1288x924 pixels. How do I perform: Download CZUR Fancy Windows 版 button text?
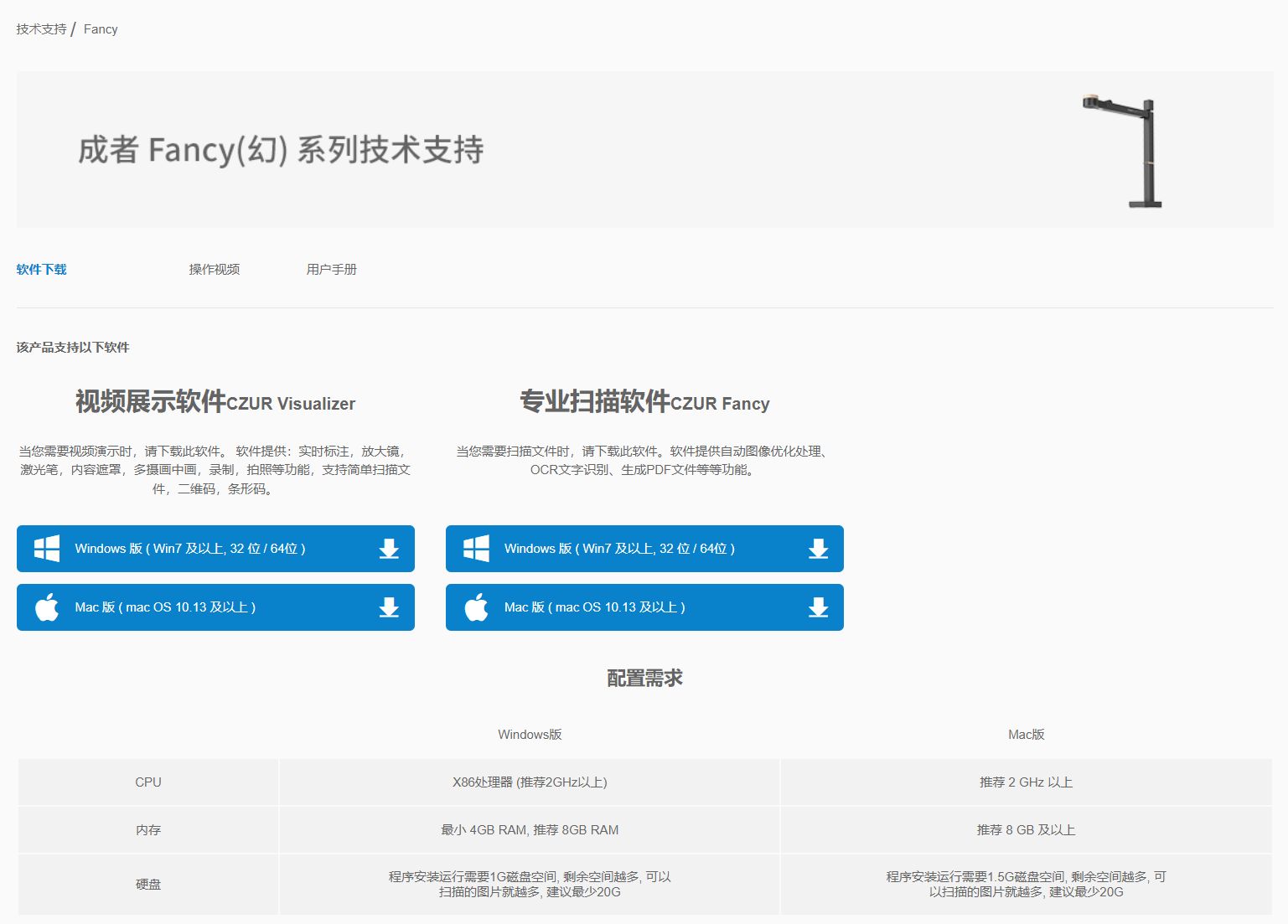click(x=619, y=549)
